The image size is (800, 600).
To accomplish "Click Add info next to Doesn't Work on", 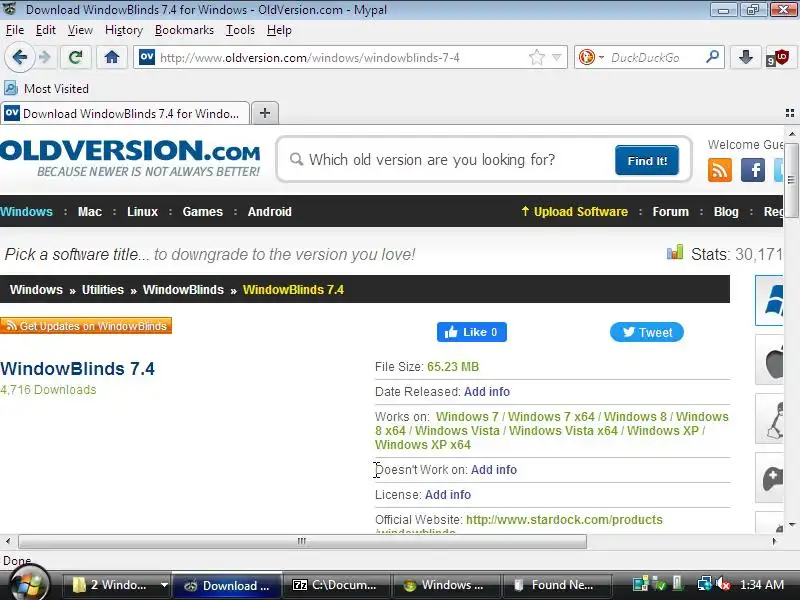I will [x=493, y=469].
